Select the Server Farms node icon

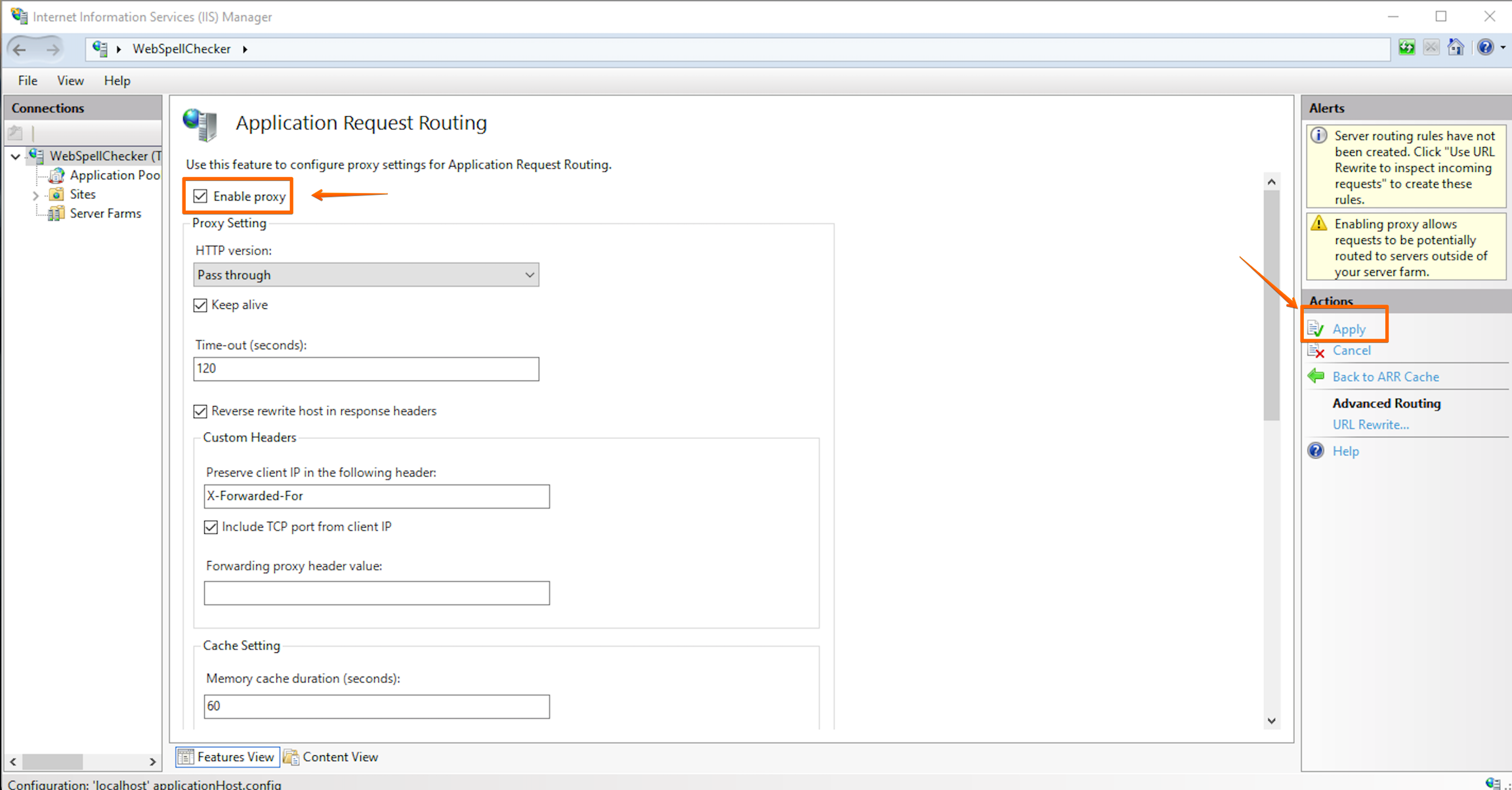56,213
